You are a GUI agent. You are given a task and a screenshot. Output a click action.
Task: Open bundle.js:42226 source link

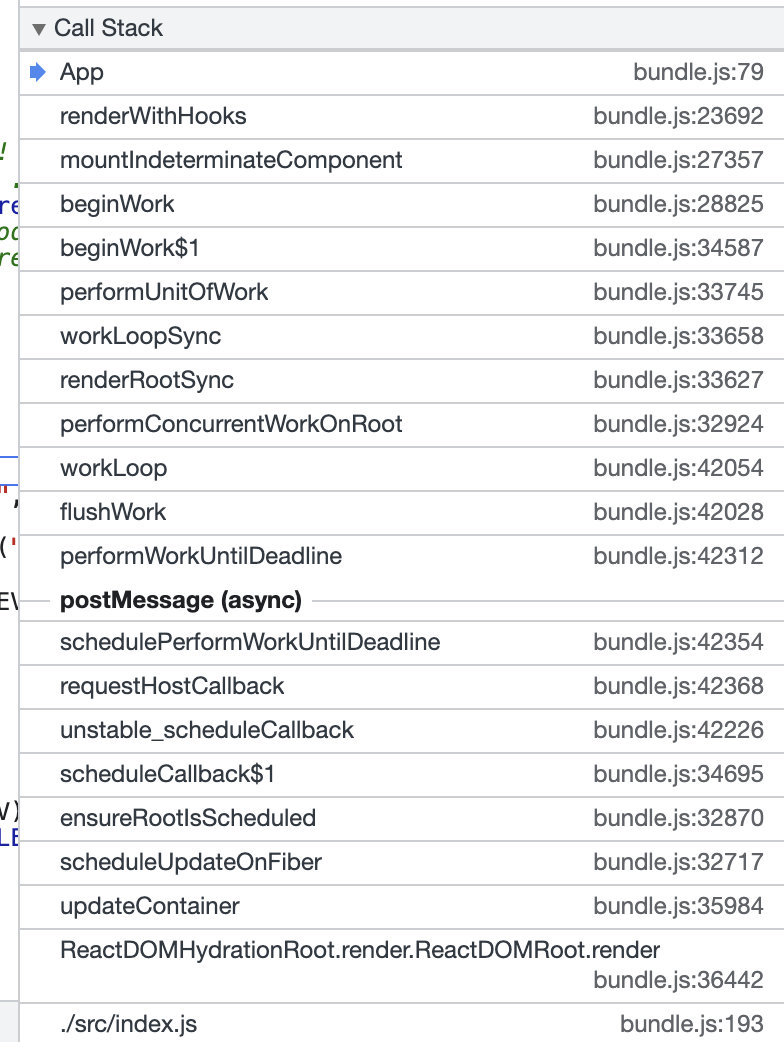coord(678,730)
